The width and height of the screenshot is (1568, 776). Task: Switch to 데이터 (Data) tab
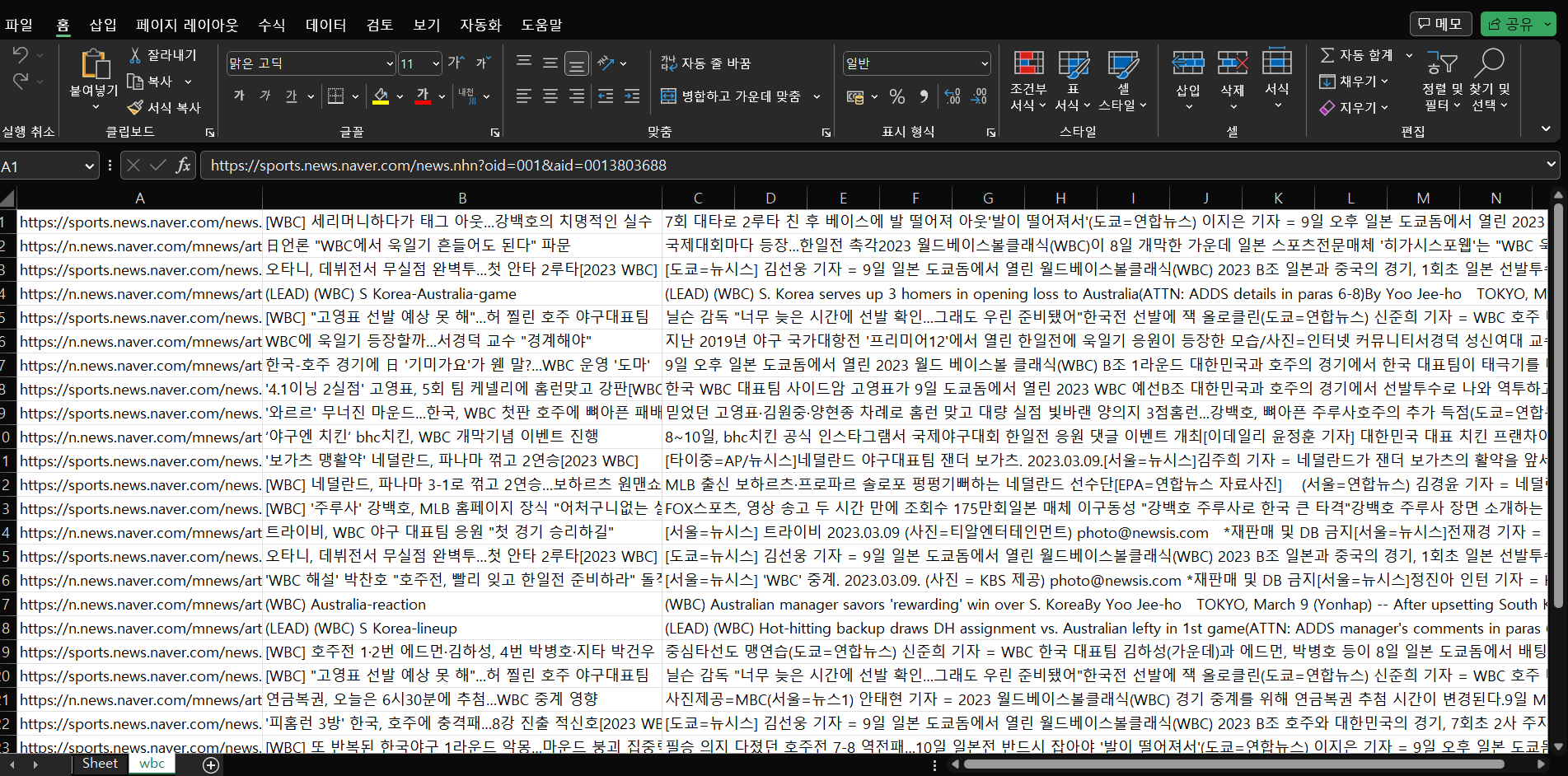click(326, 25)
